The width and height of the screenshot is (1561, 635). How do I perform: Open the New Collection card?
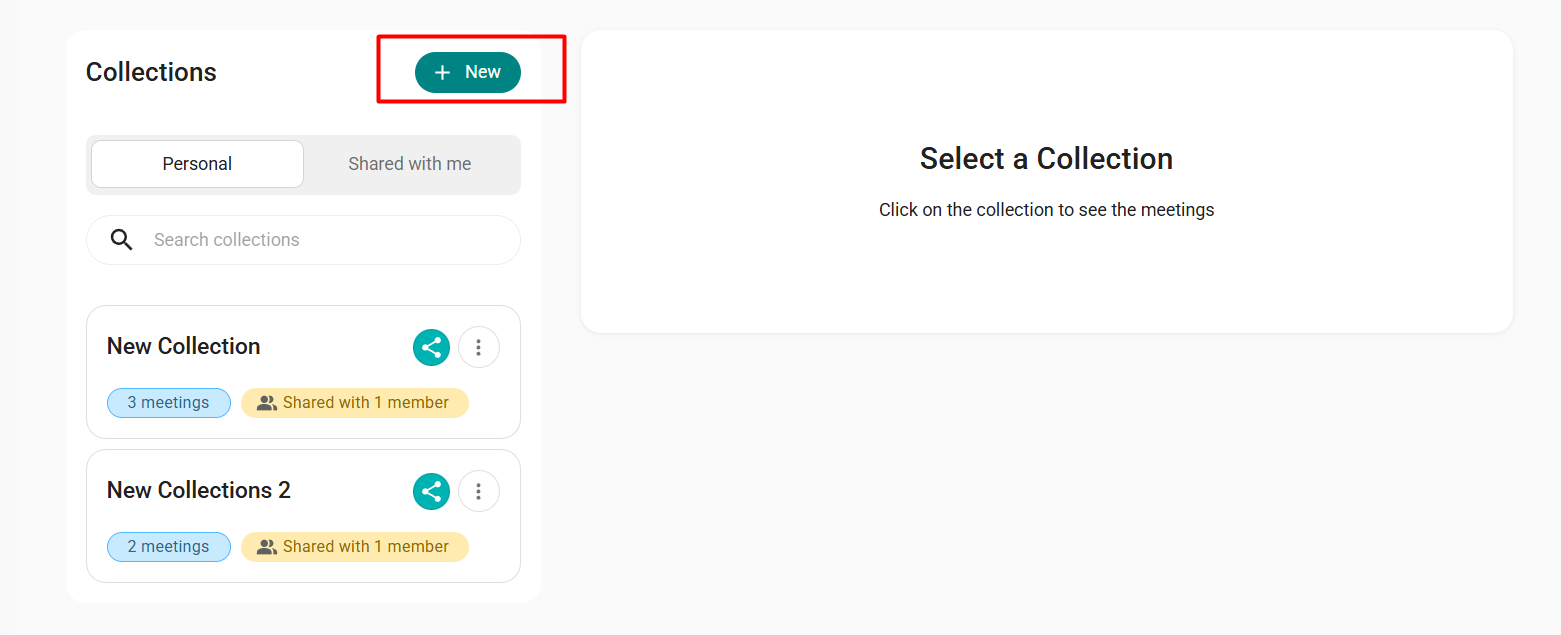pos(303,372)
